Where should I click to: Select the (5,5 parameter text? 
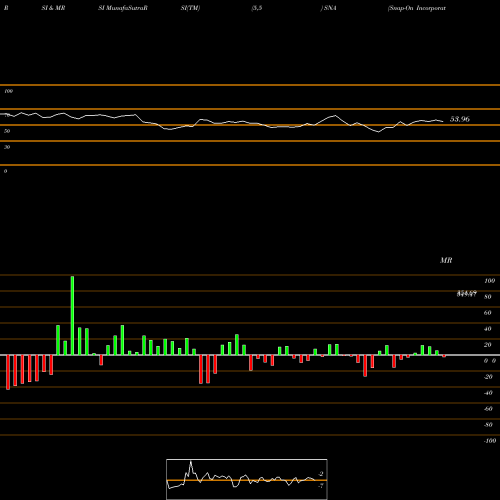pos(257,8)
